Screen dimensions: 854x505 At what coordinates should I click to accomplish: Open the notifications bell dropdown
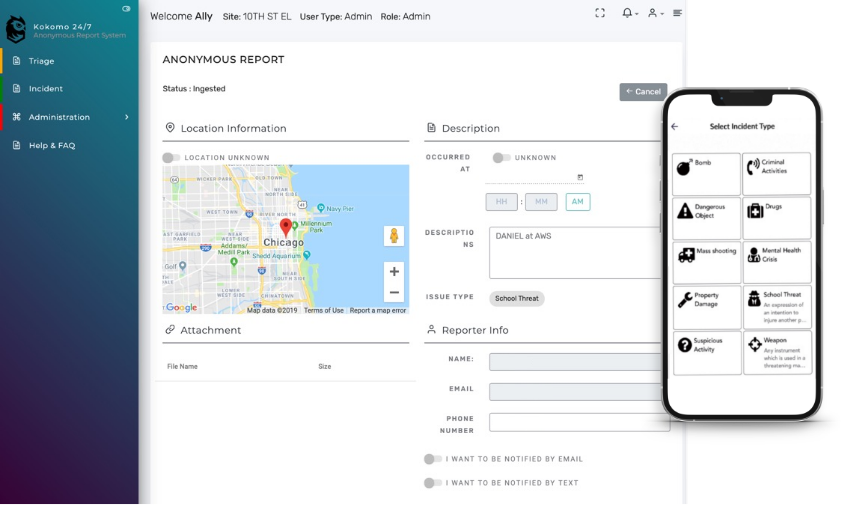pyautogui.click(x=630, y=13)
